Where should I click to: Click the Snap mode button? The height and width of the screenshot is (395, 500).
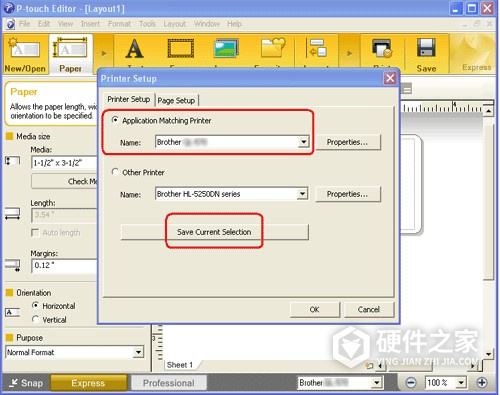point(26,383)
